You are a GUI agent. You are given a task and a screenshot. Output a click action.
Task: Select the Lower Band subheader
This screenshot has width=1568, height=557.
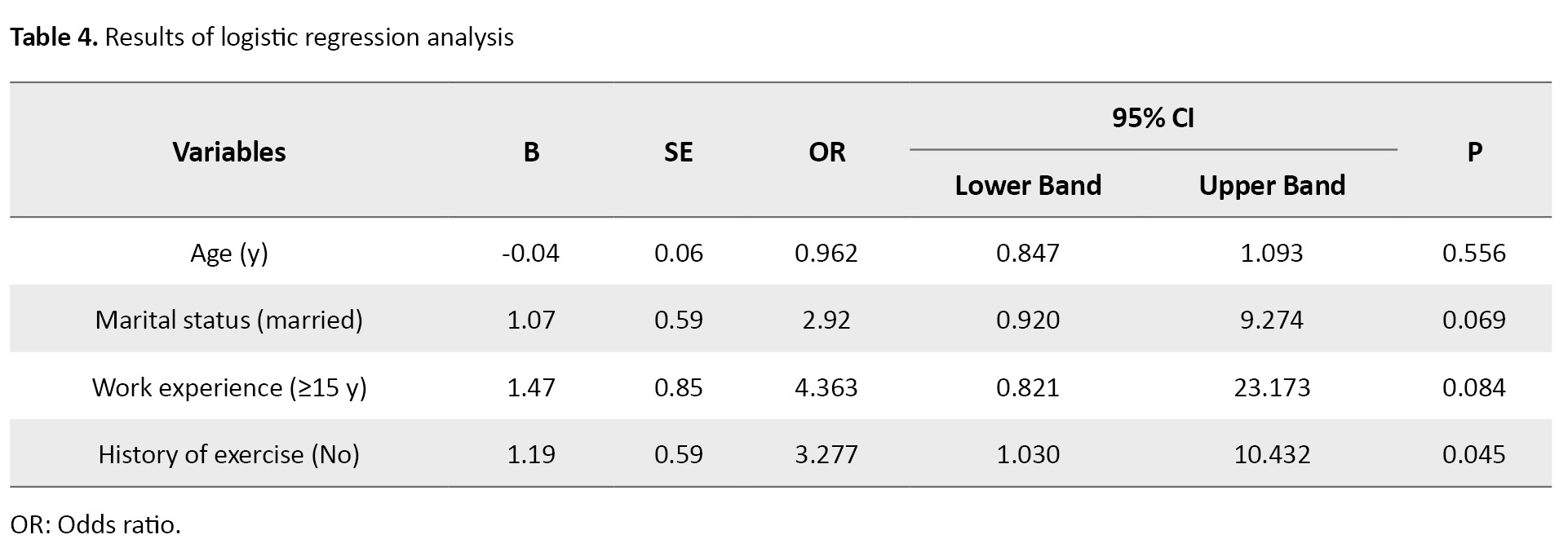click(1028, 185)
